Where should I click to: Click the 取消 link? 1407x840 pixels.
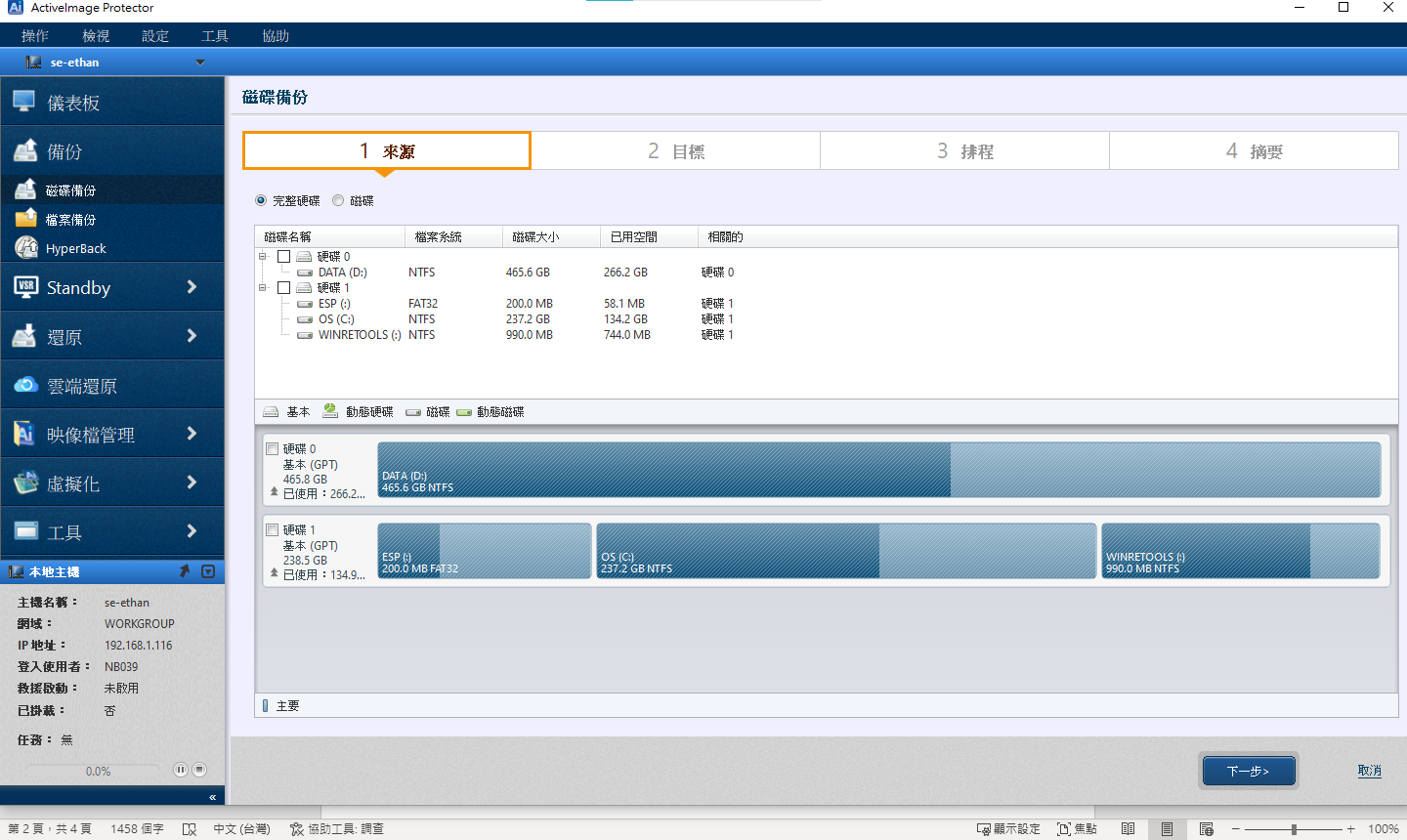click(x=1369, y=771)
